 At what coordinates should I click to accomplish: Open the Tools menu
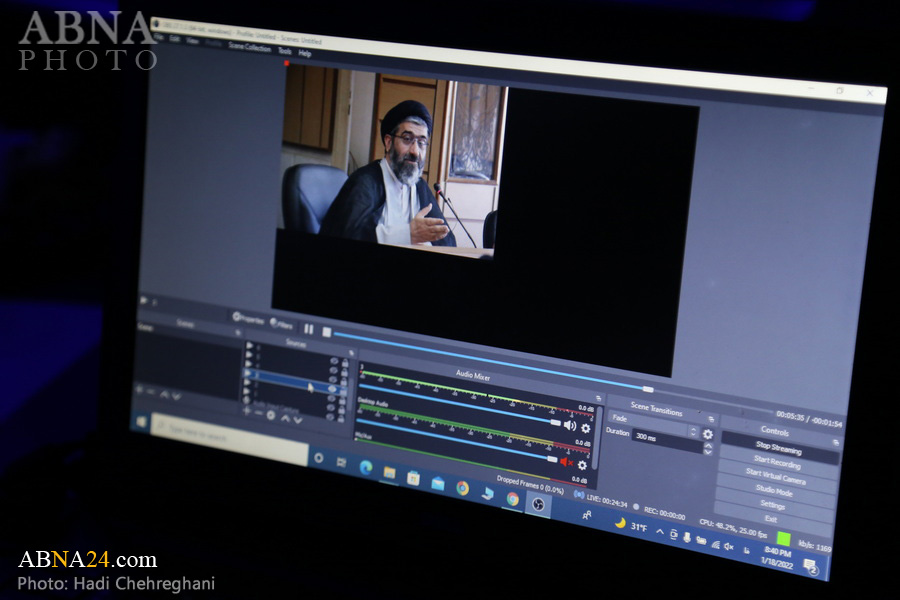284,50
